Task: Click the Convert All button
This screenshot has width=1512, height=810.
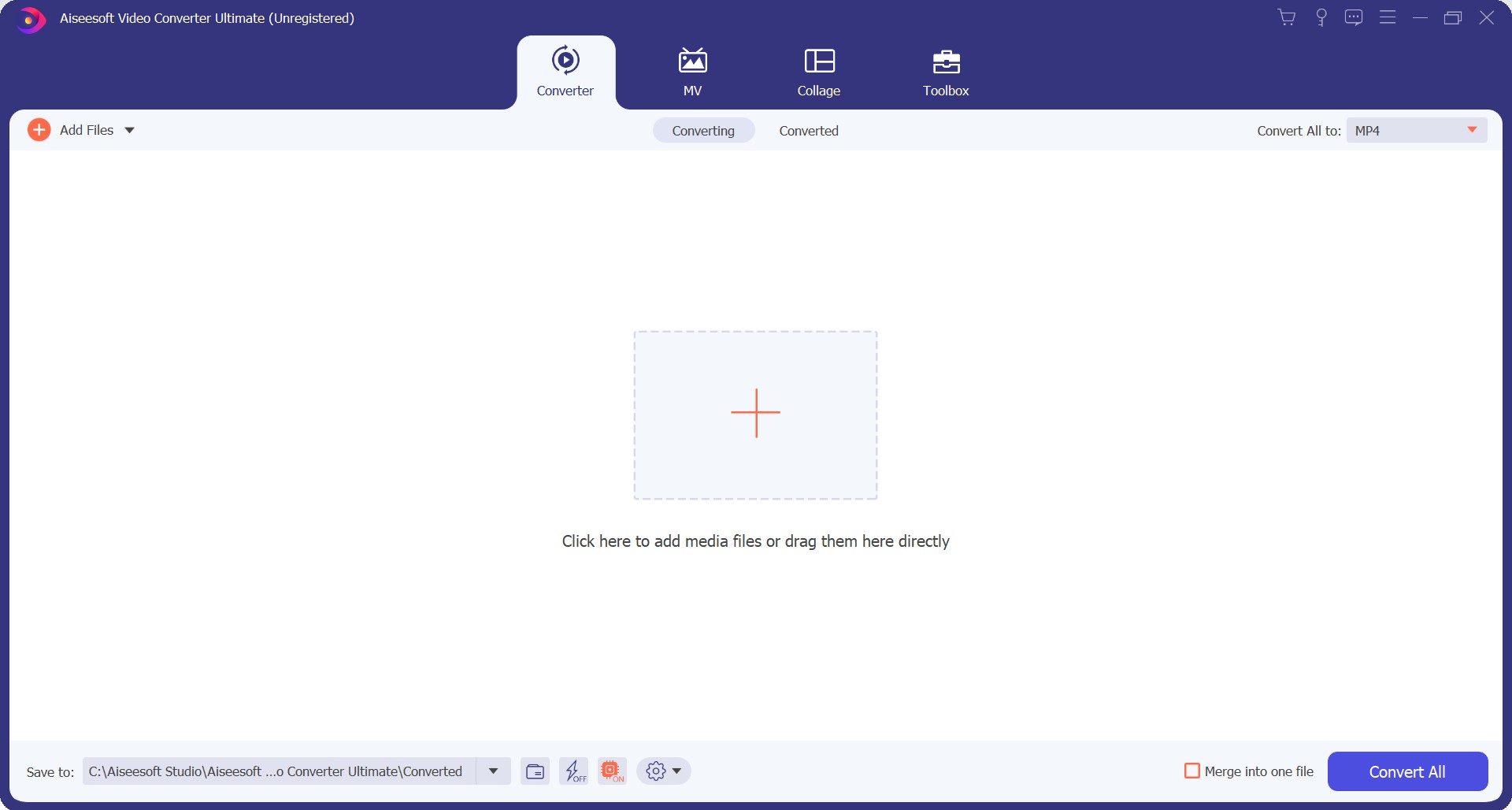Action: pyautogui.click(x=1407, y=771)
